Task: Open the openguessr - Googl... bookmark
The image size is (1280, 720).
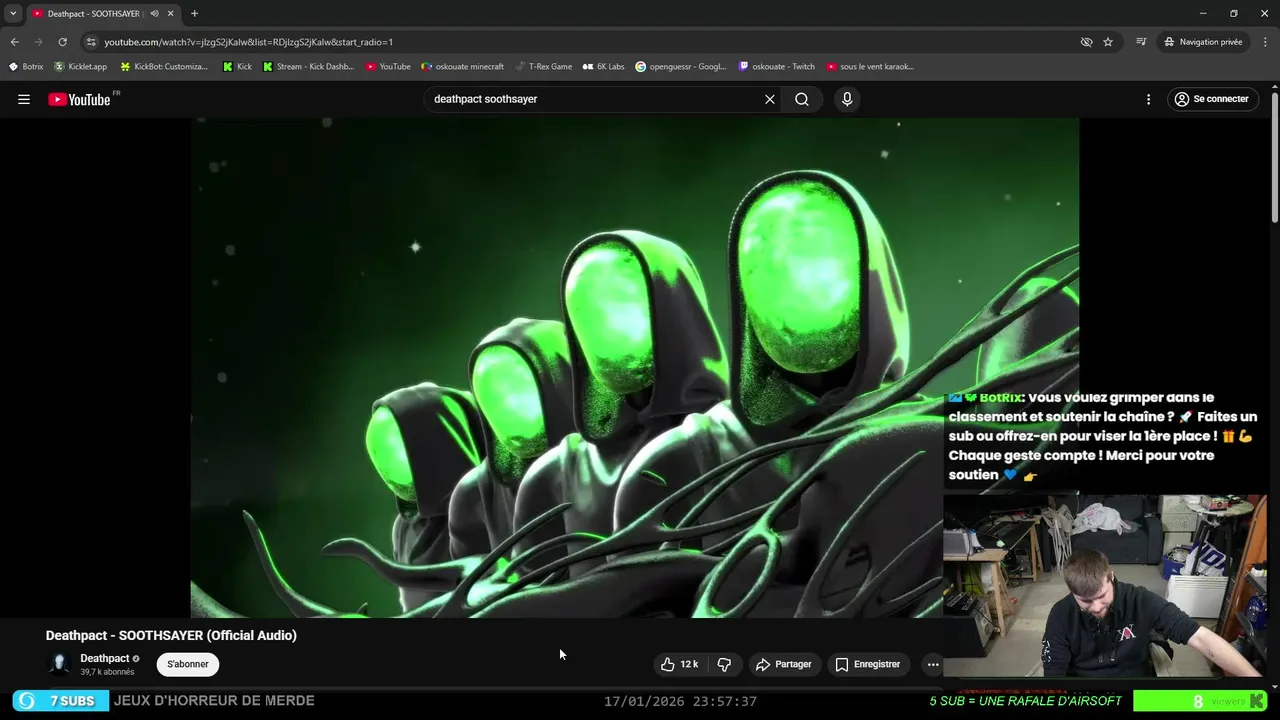Action: [680, 67]
